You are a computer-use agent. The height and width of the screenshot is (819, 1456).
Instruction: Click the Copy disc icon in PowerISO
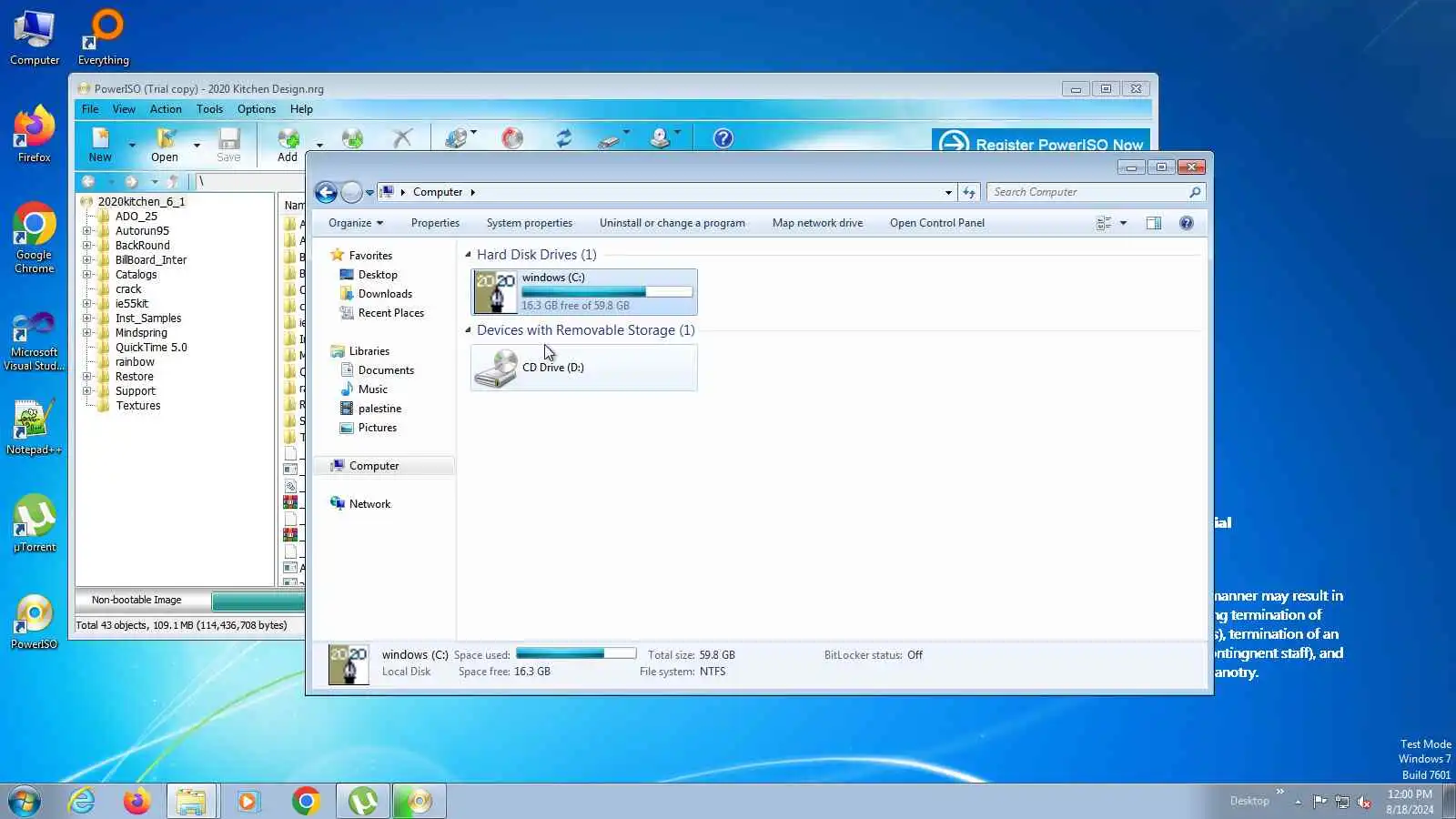[x=456, y=138]
